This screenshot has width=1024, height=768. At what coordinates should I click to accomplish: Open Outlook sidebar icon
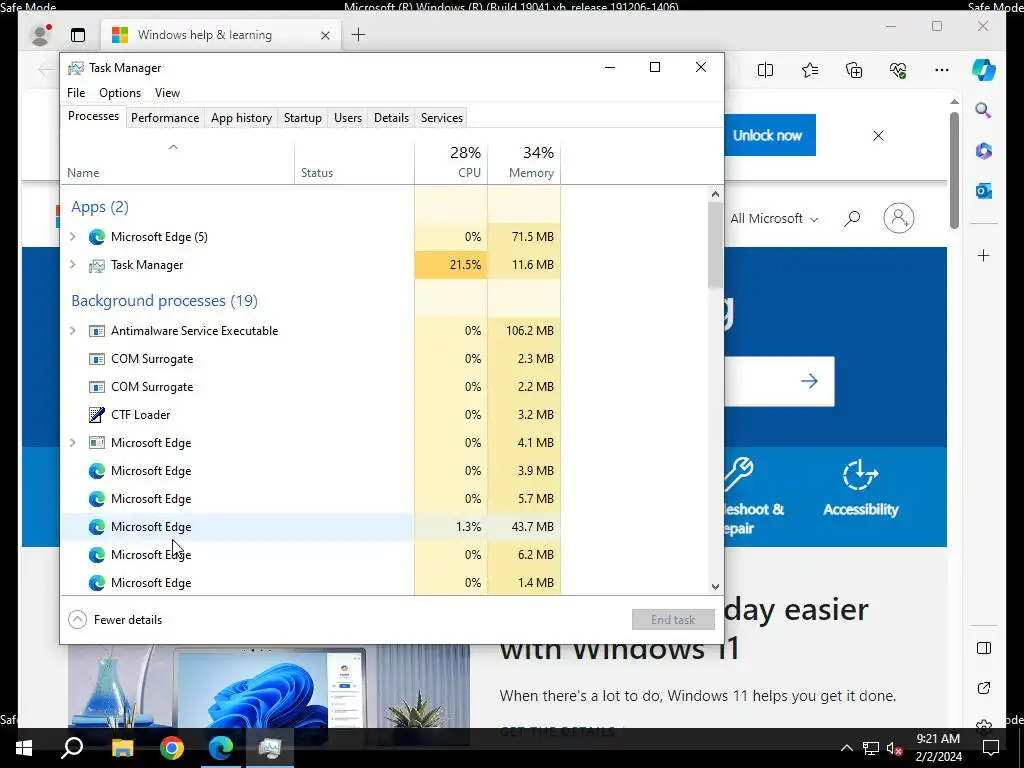coord(984,191)
